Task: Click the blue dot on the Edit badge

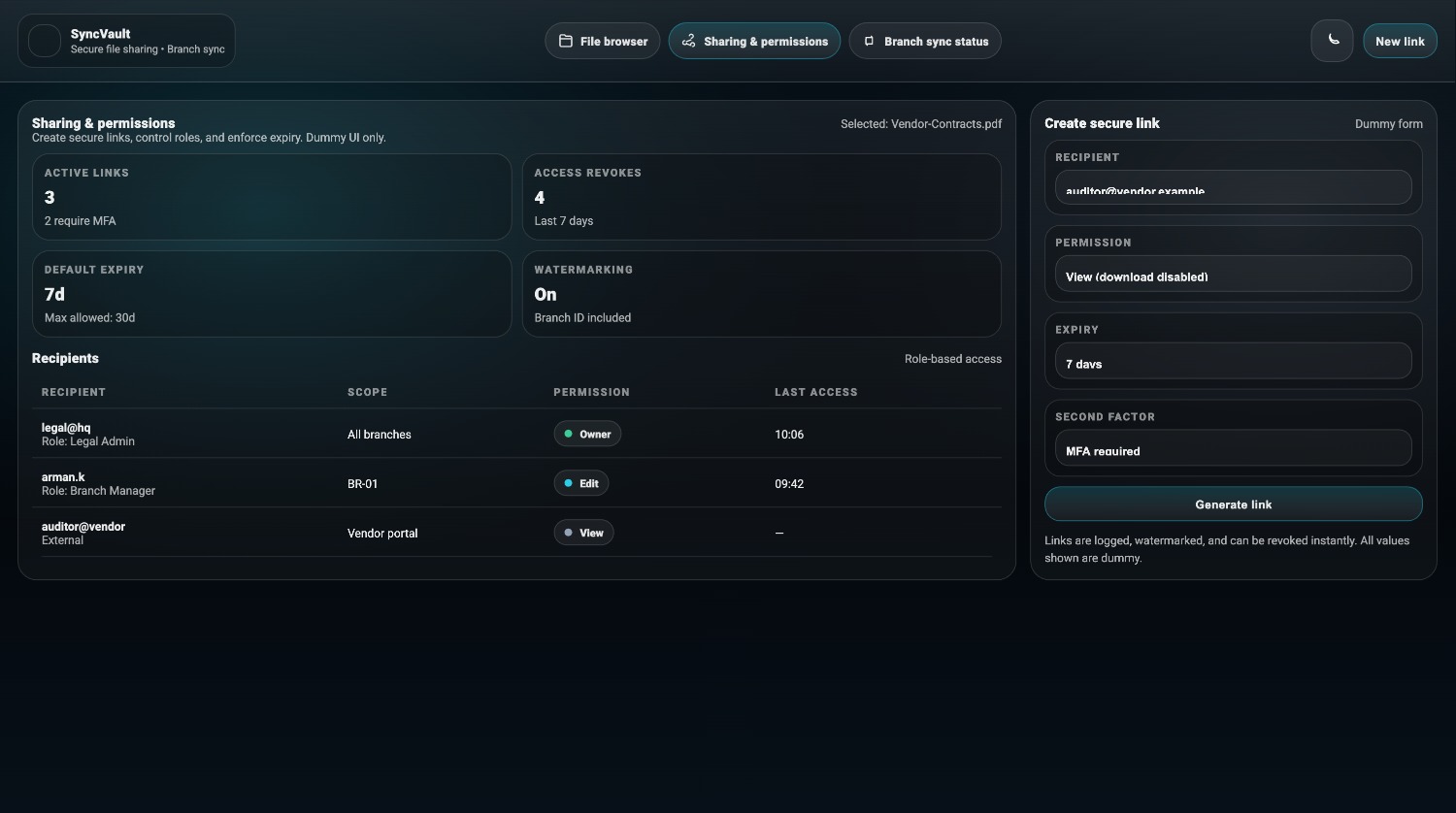Action: point(568,482)
